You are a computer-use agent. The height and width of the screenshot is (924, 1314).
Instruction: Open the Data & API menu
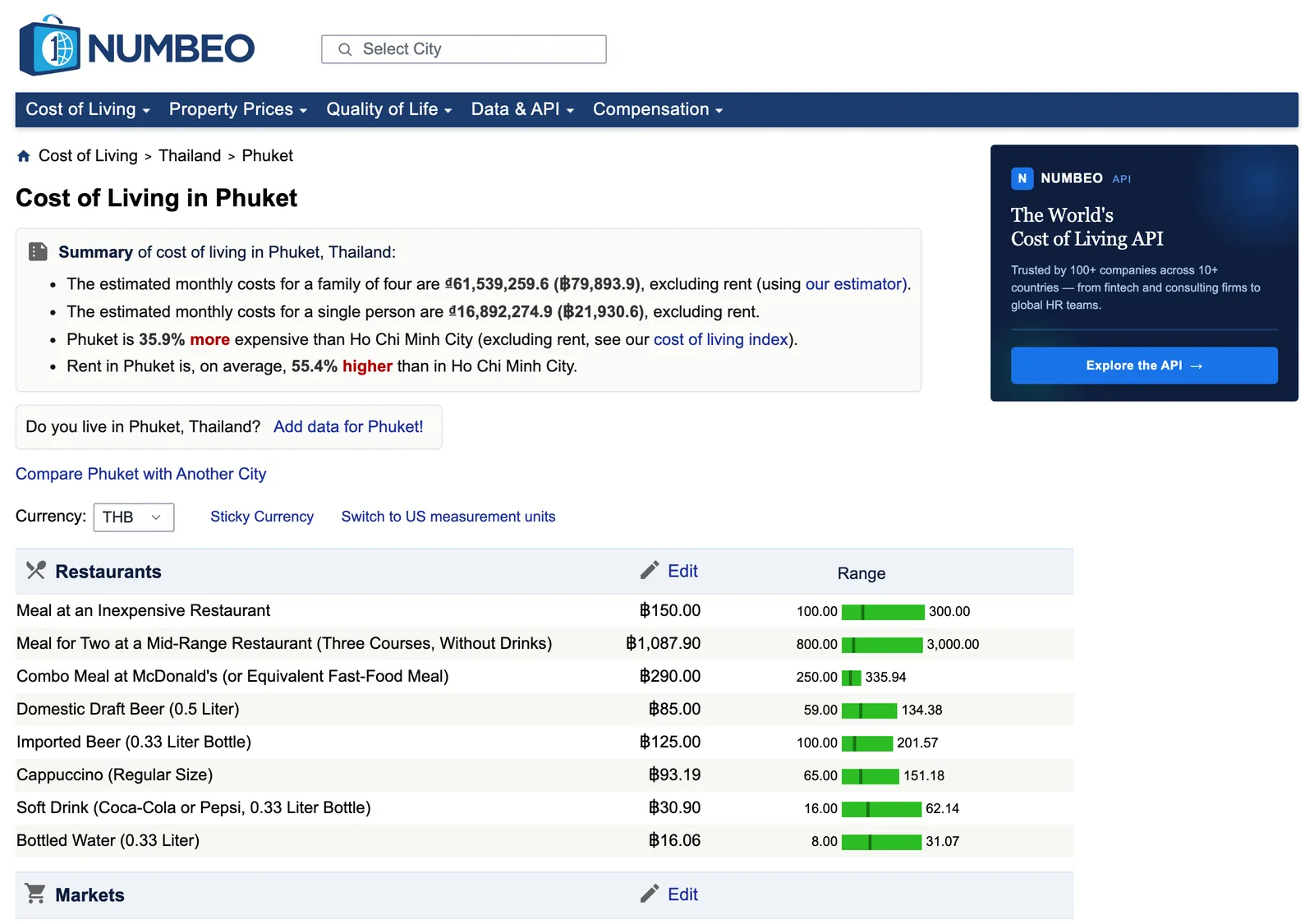click(522, 109)
